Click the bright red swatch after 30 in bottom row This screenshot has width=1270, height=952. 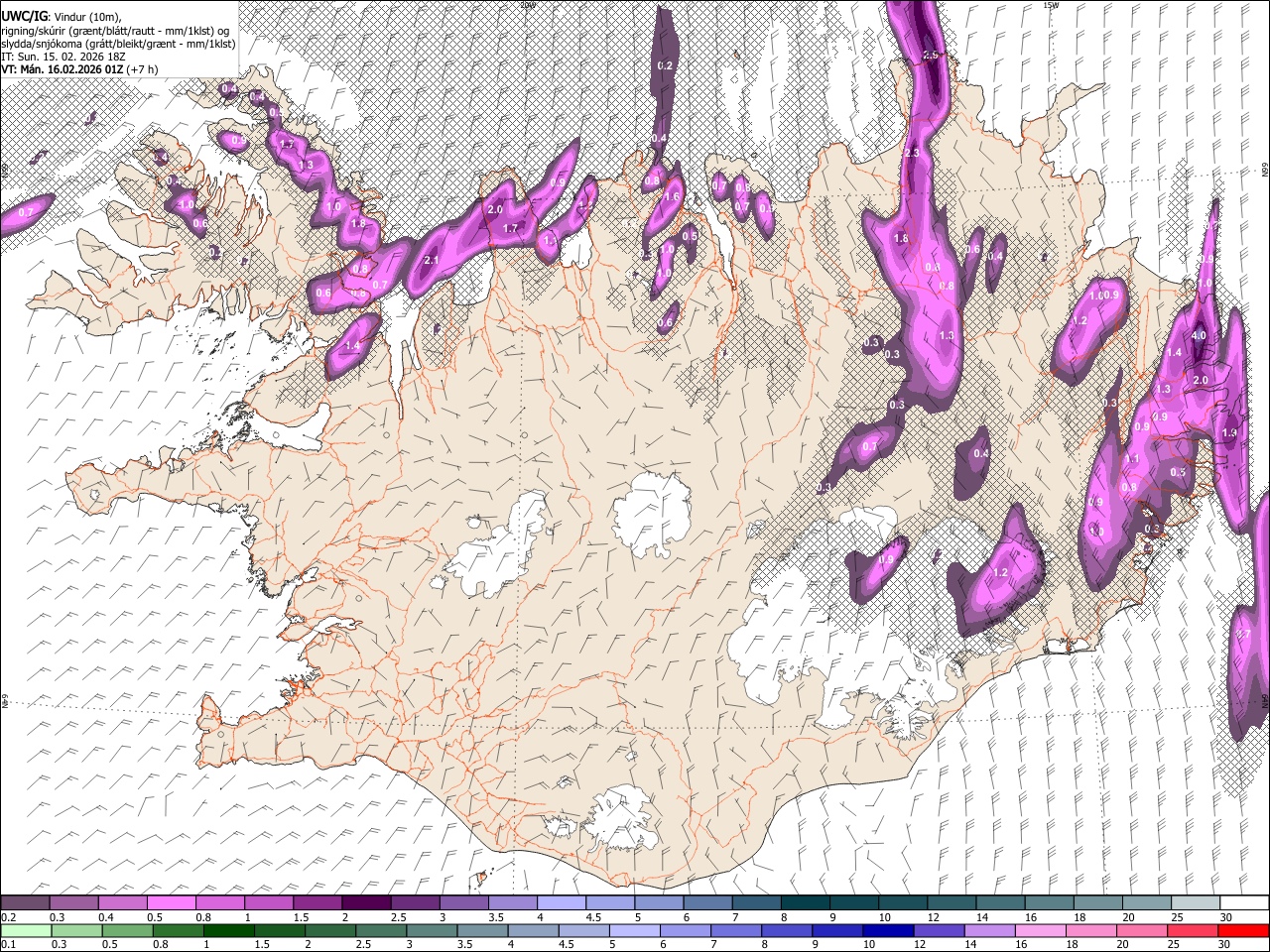[x=1242, y=930]
